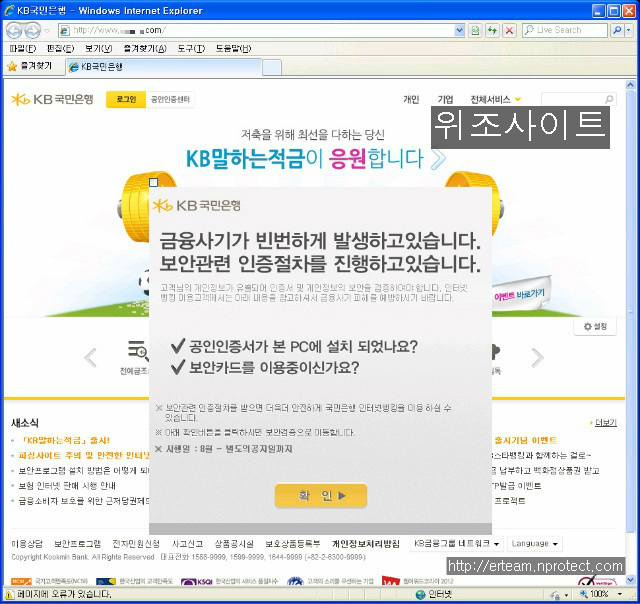The height and width of the screenshot is (604, 640).
Task: Expand the 전체서비스 menu
Action: tap(496, 99)
